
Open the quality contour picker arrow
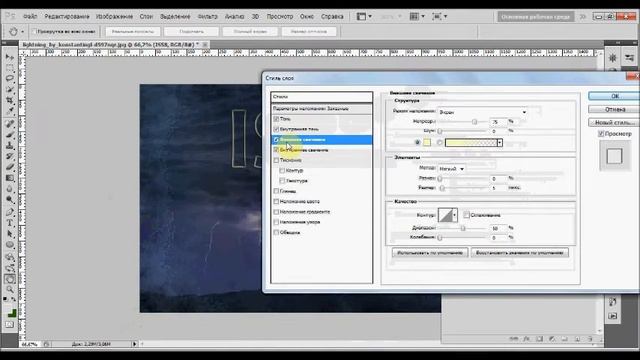454,215
